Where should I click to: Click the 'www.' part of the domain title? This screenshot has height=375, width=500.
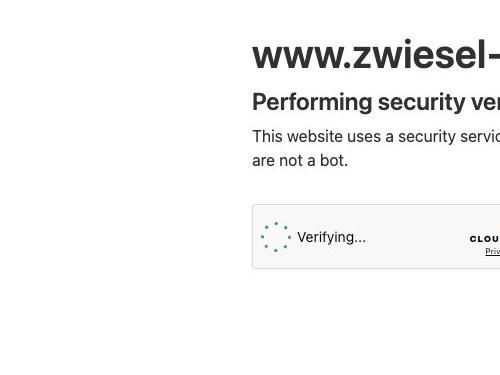(302, 55)
